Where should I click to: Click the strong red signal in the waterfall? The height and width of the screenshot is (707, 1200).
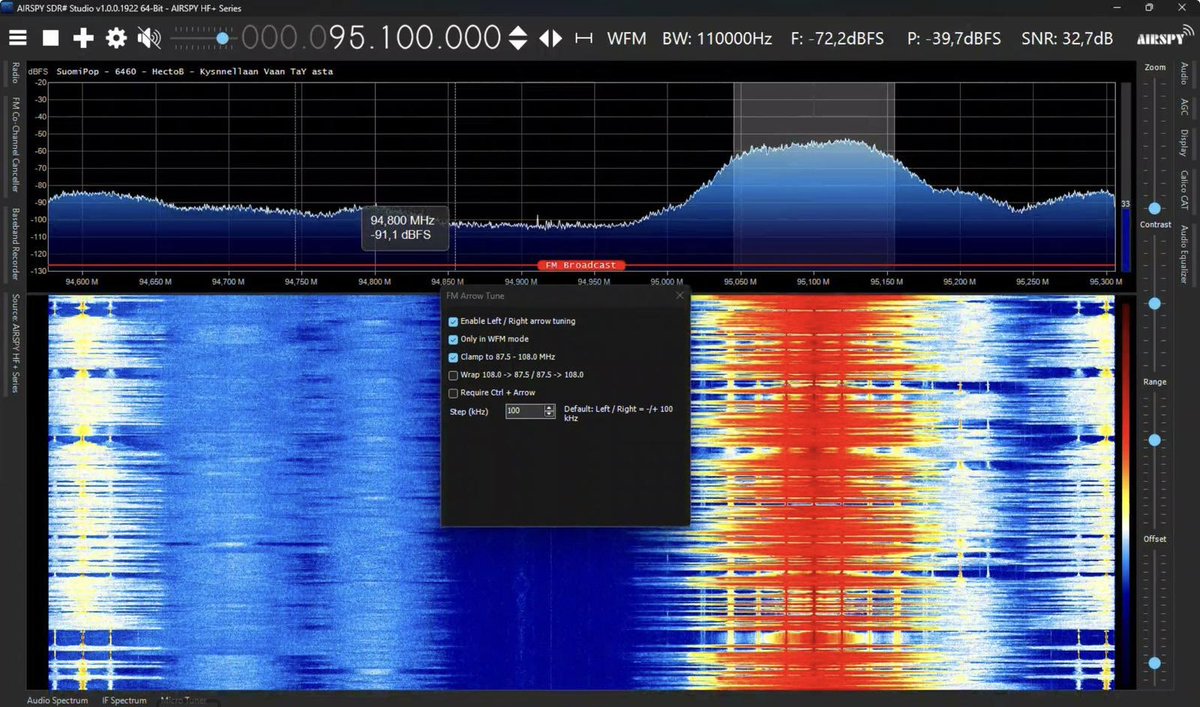click(x=815, y=490)
